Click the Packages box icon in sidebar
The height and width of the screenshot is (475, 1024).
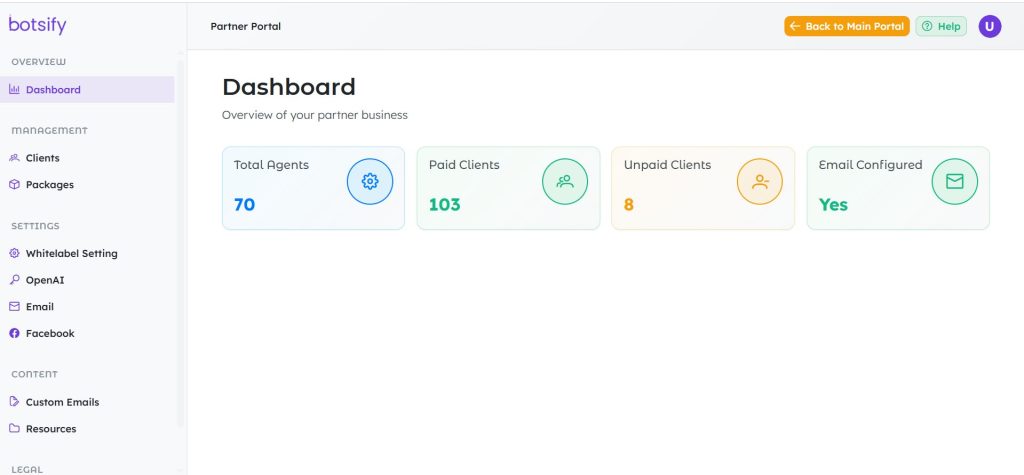[x=14, y=185]
